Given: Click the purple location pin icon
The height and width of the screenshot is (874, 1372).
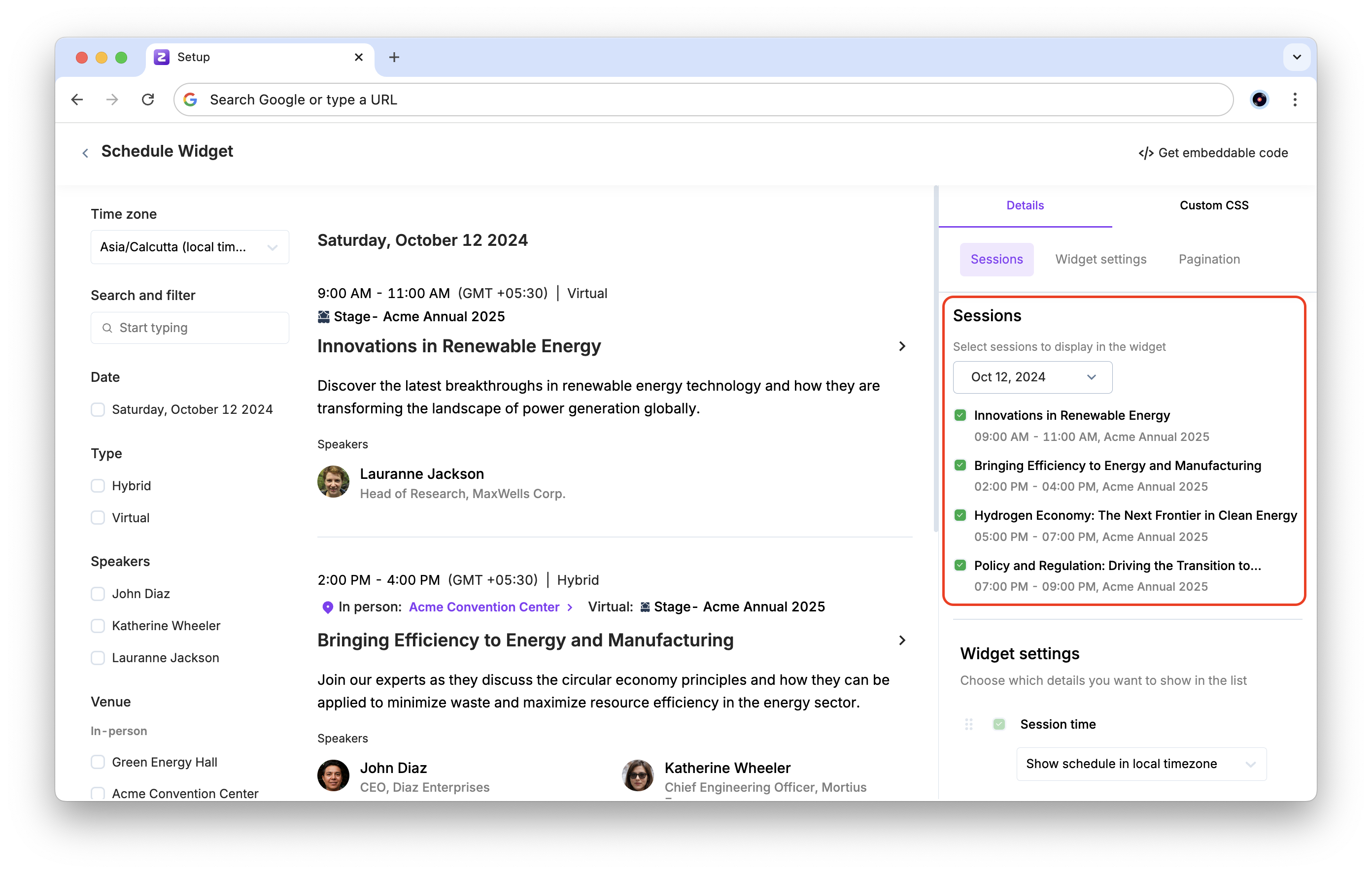Looking at the screenshot, I should coord(328,607).
